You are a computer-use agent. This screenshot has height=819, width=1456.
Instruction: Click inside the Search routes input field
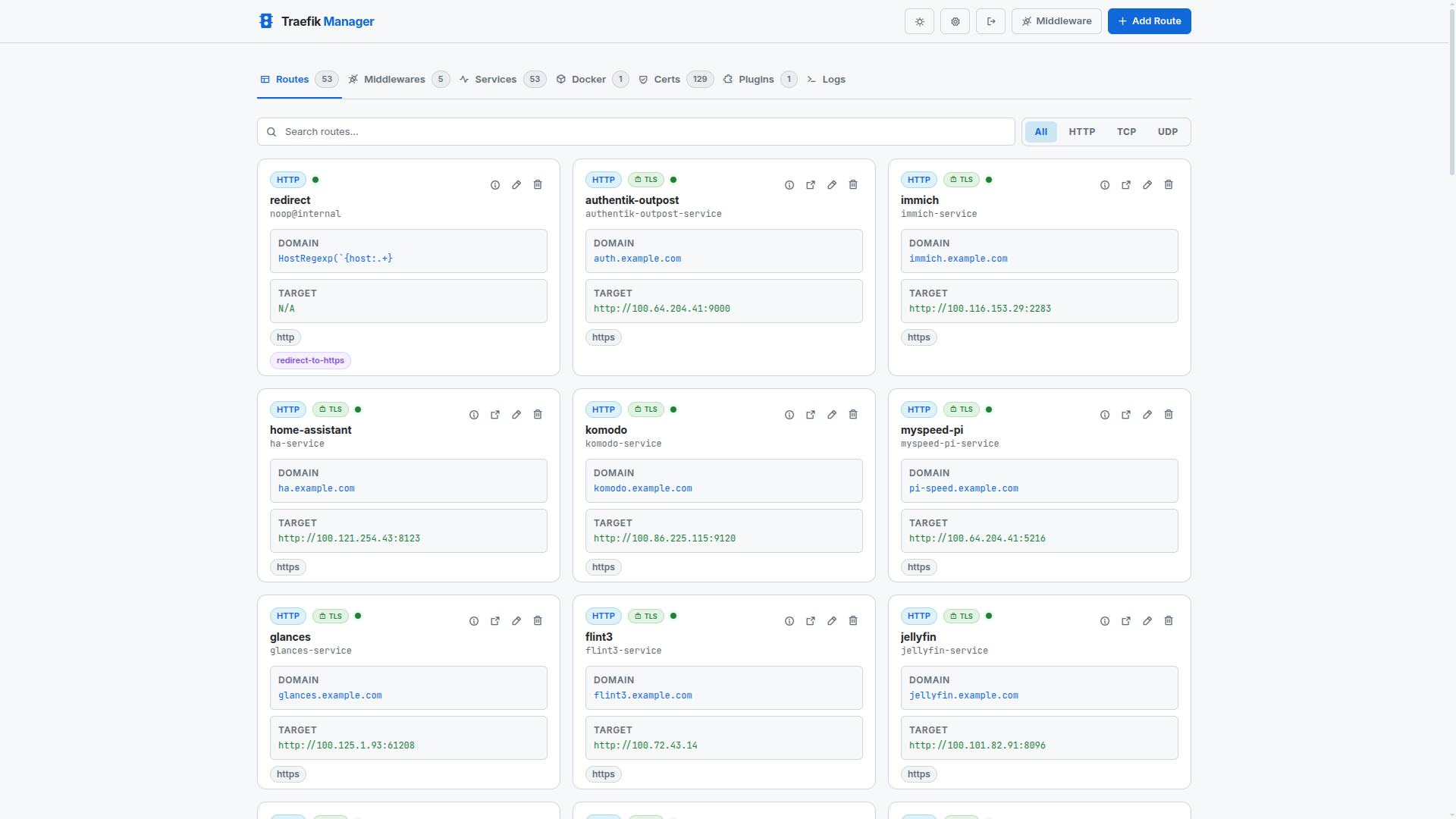(531, 131)
